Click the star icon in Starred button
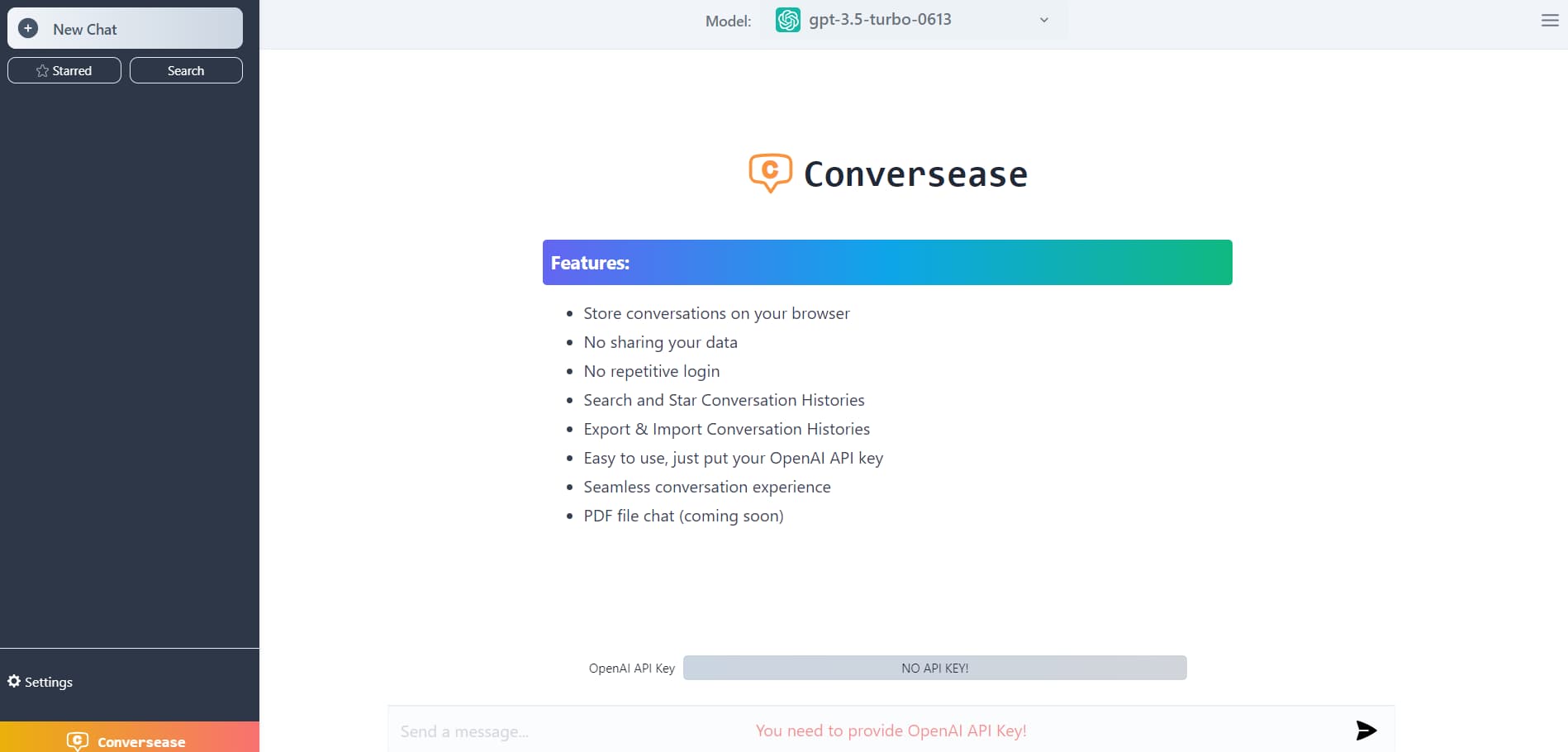The width and height of the screenshot is (1568, 752). pyautogui.click(x=42, y=71)
